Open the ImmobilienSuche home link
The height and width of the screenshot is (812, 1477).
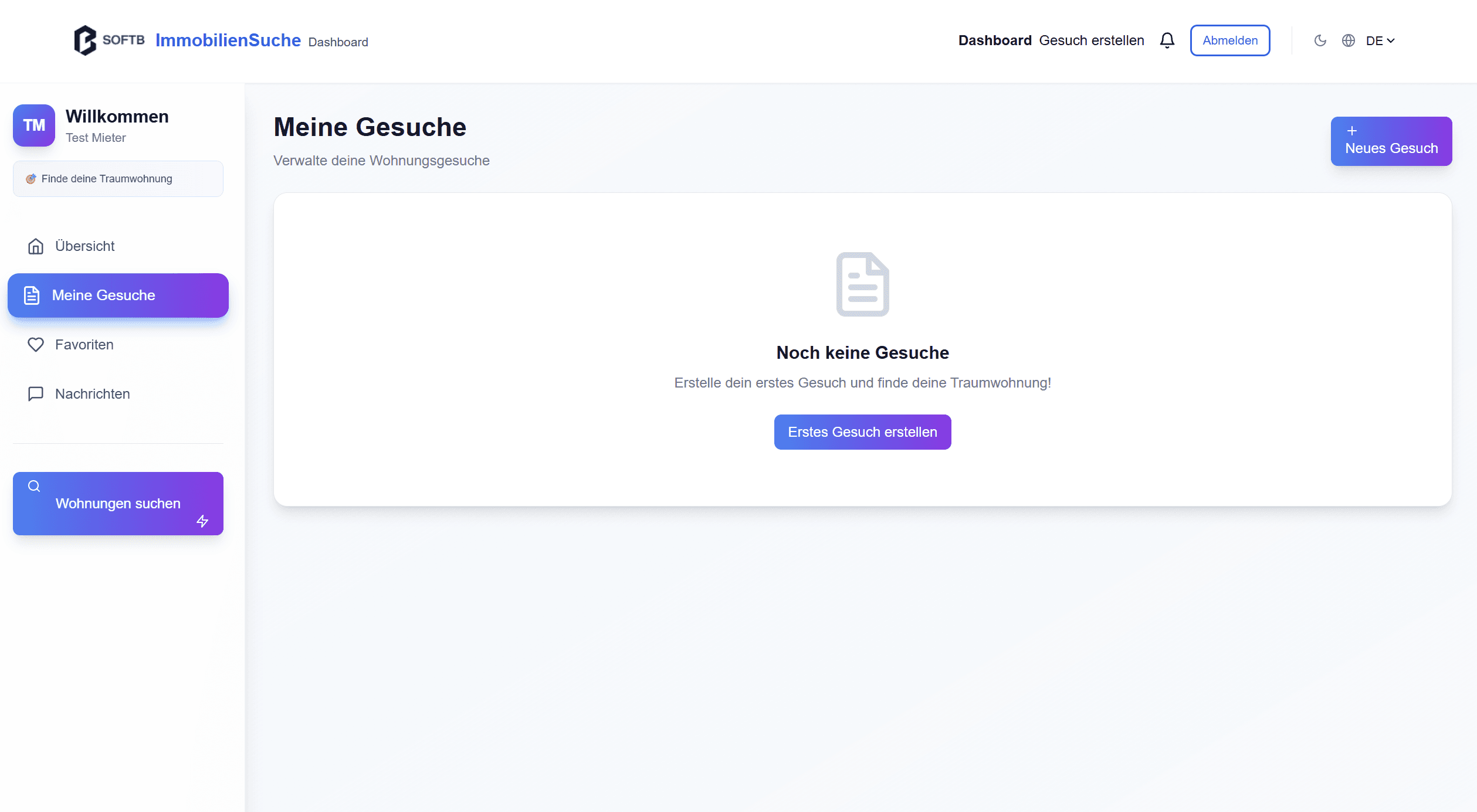tap(228, 40)
